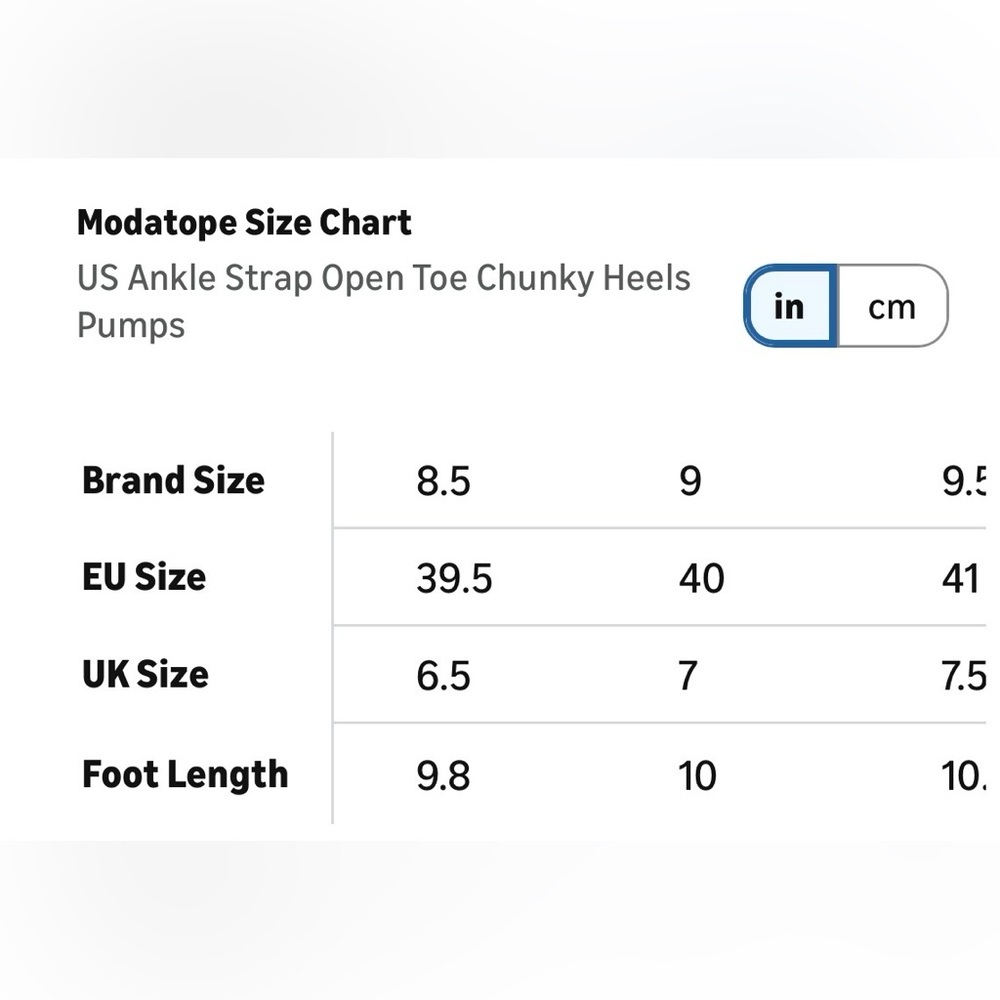1000x1000 pixels.
Task: Click UK size 7 value
Action: 688,676
